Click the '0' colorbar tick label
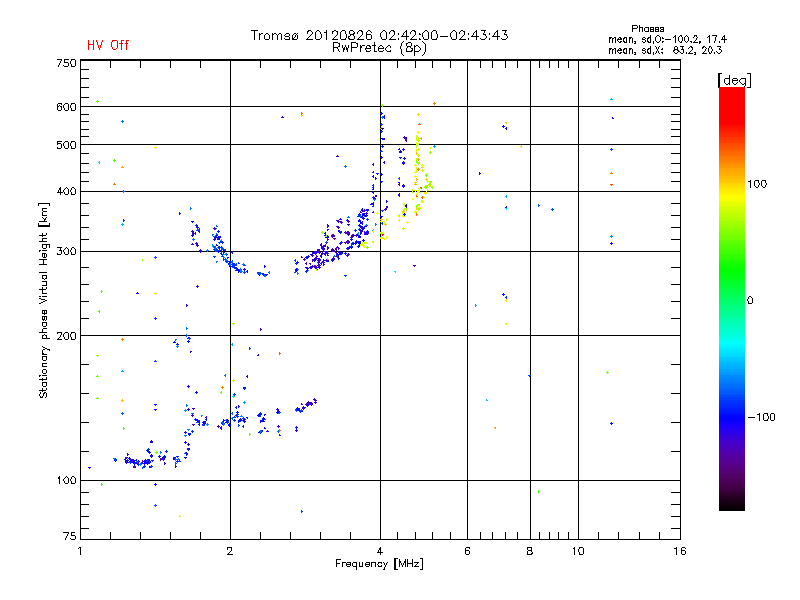The image size is (800, 600). point(750,301)
